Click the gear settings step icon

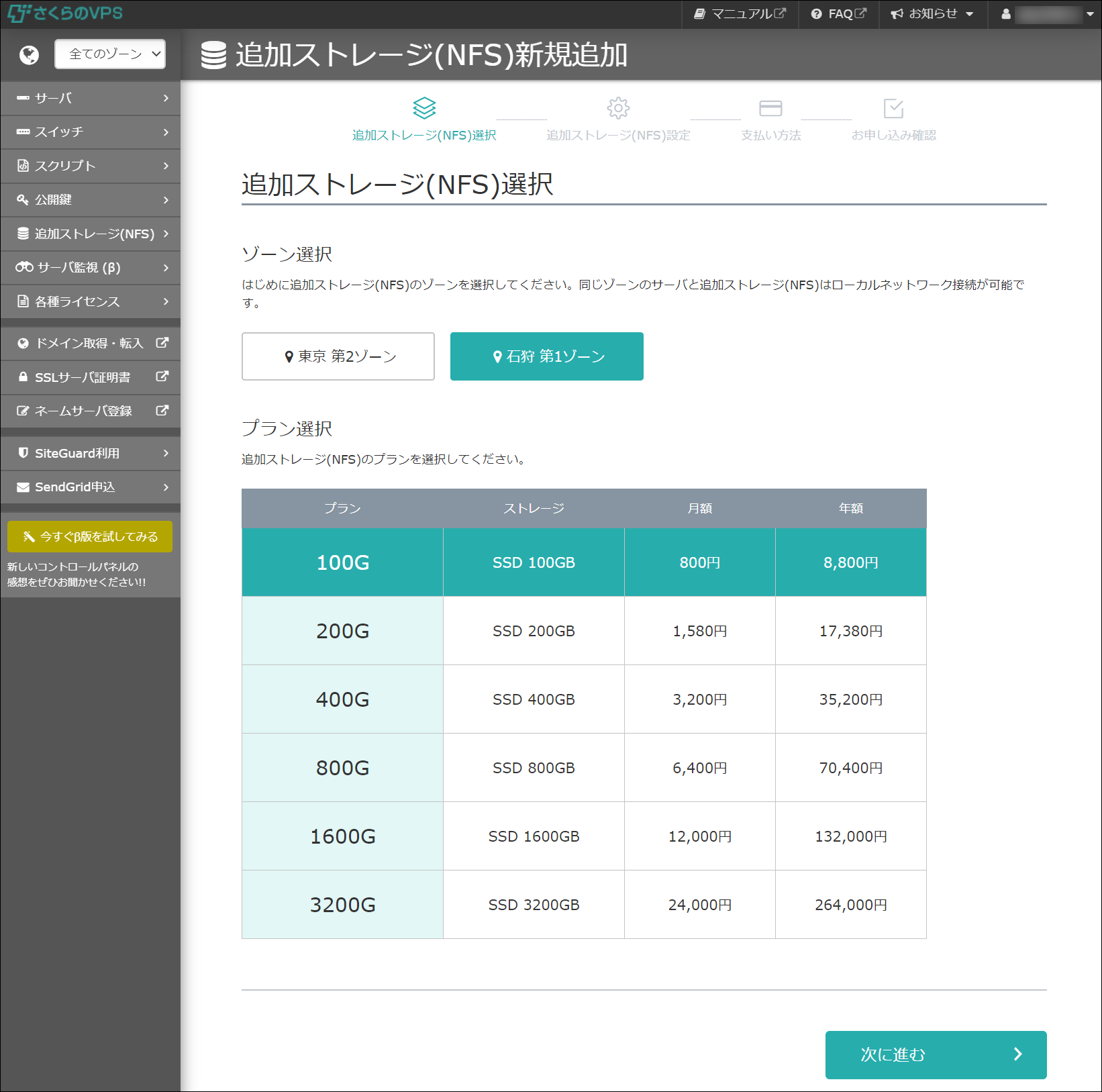[618, 108]
